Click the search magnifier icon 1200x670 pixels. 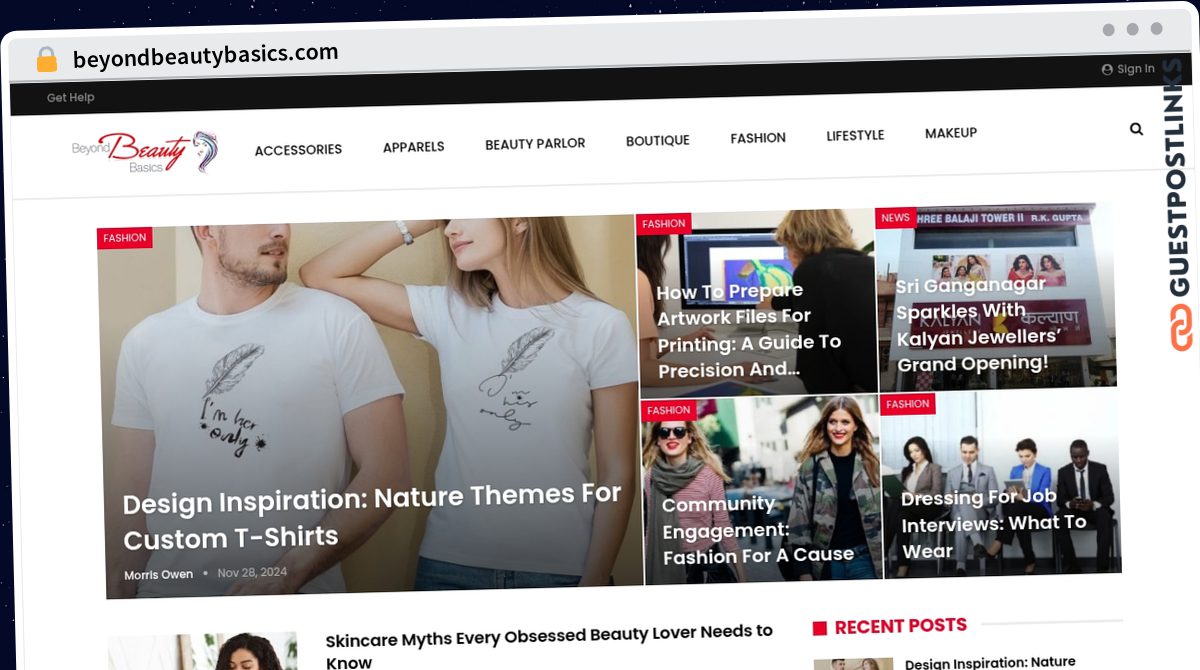[x=1136, y=129]
